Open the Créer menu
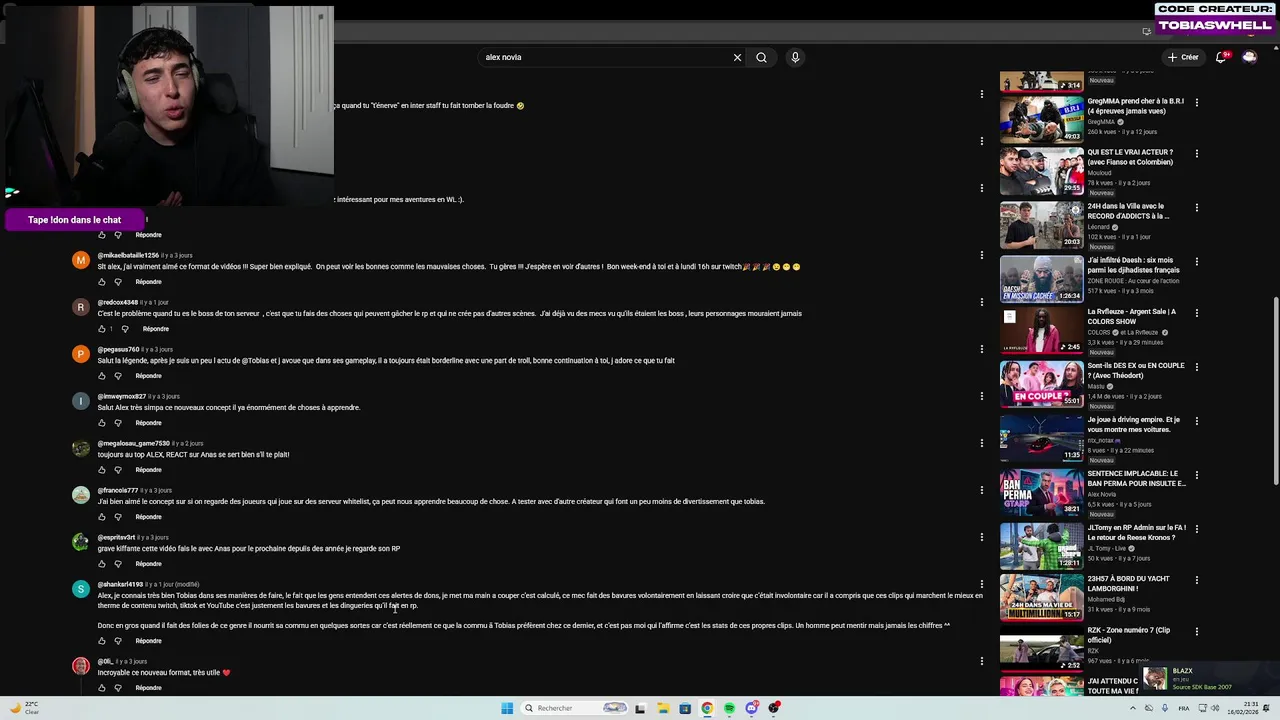The height and width of the screenshot is (720, 1280). [1183, 57]
